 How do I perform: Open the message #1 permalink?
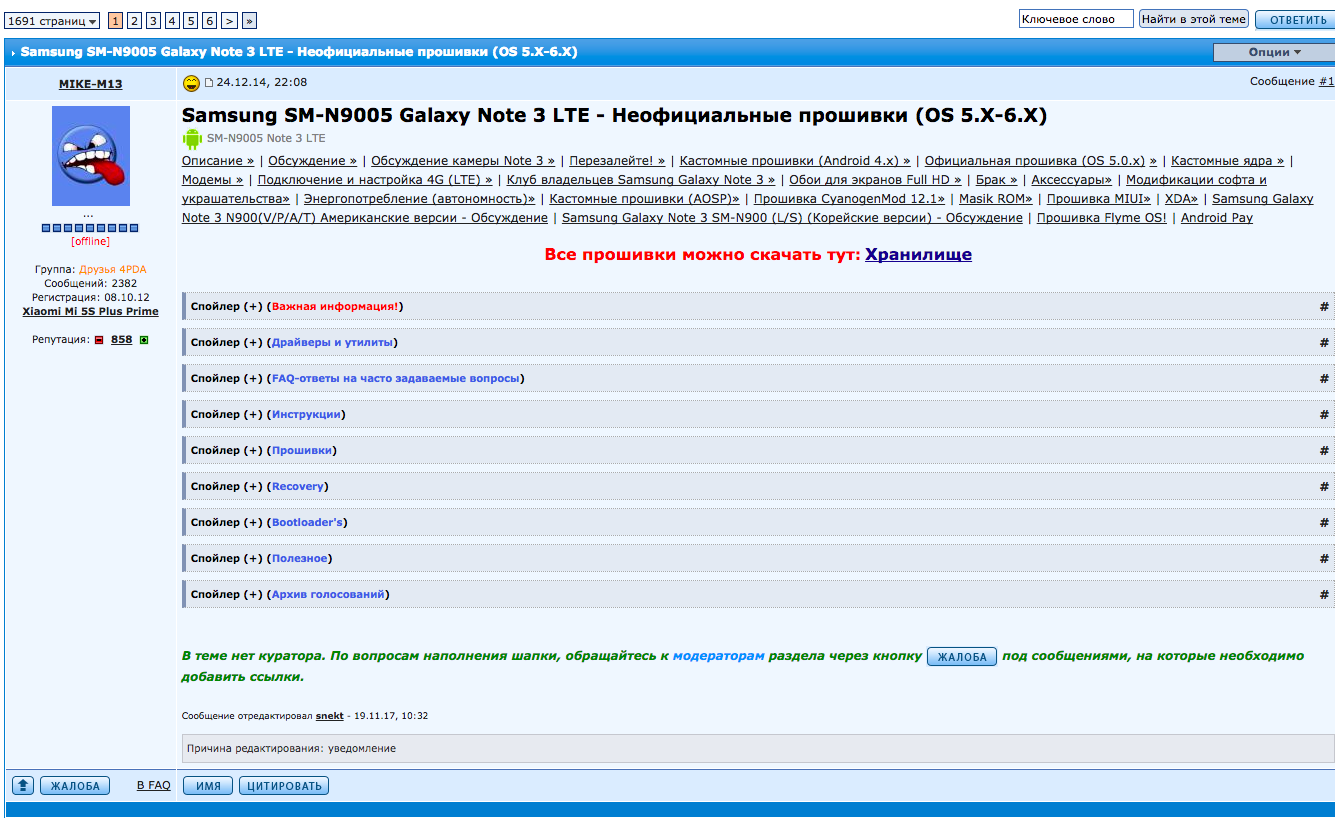click(x=1327, y=81)
